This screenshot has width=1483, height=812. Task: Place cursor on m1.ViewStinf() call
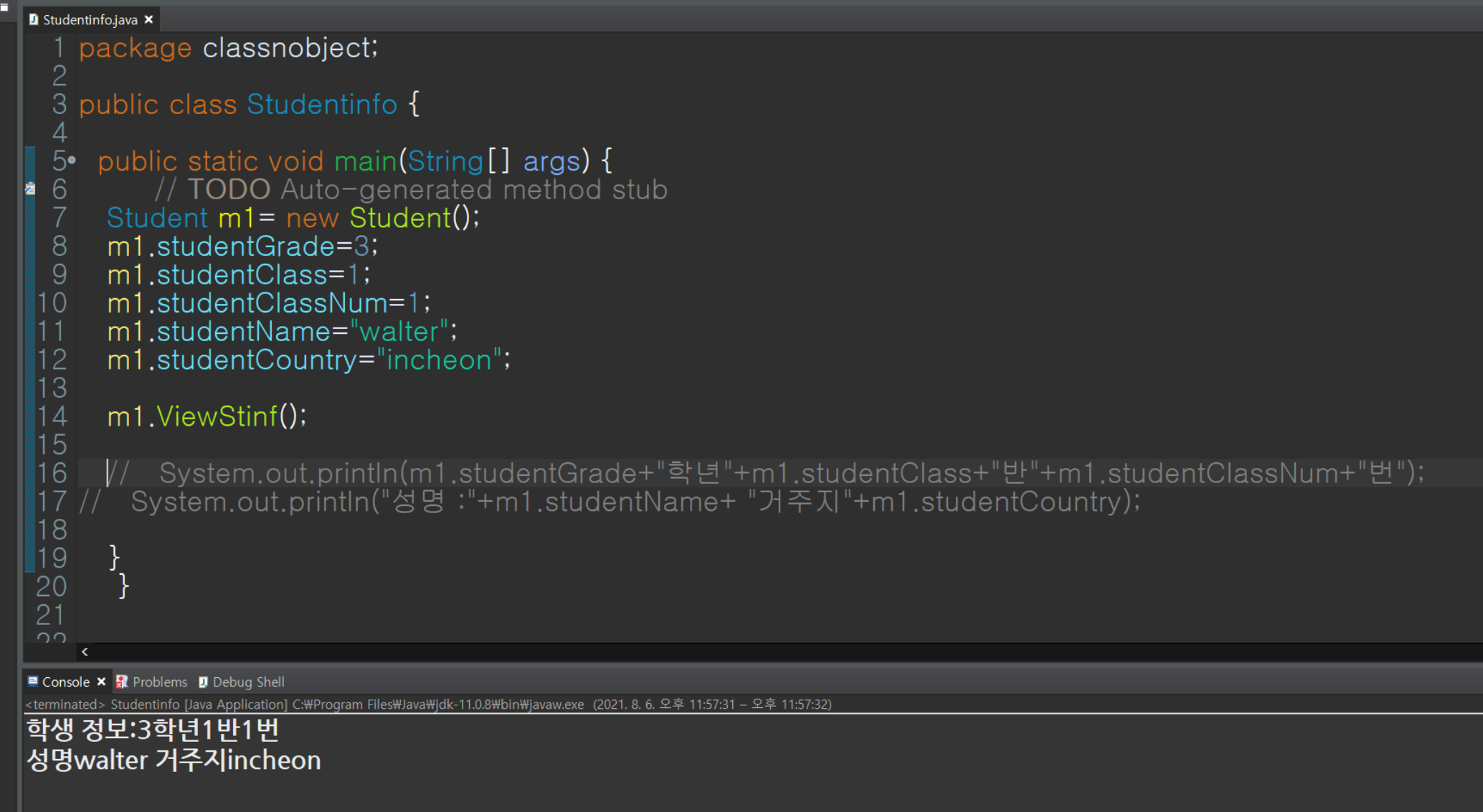pyautogui.click(x=217, y=416)
